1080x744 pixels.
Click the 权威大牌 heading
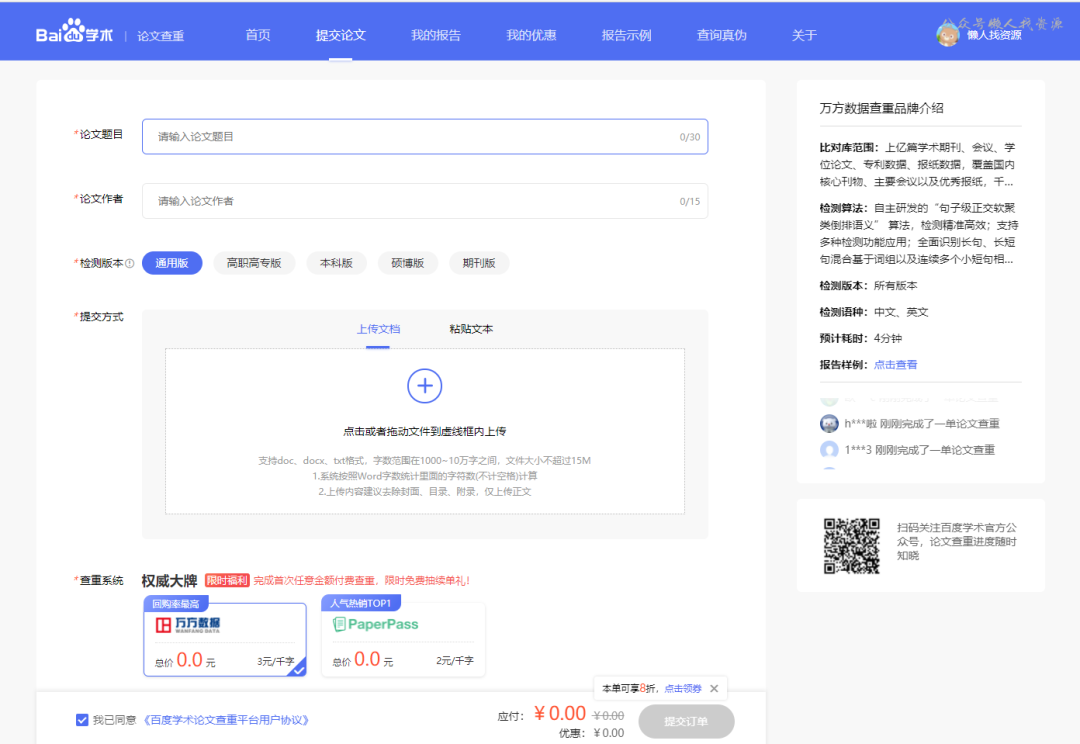click(169, 581)
